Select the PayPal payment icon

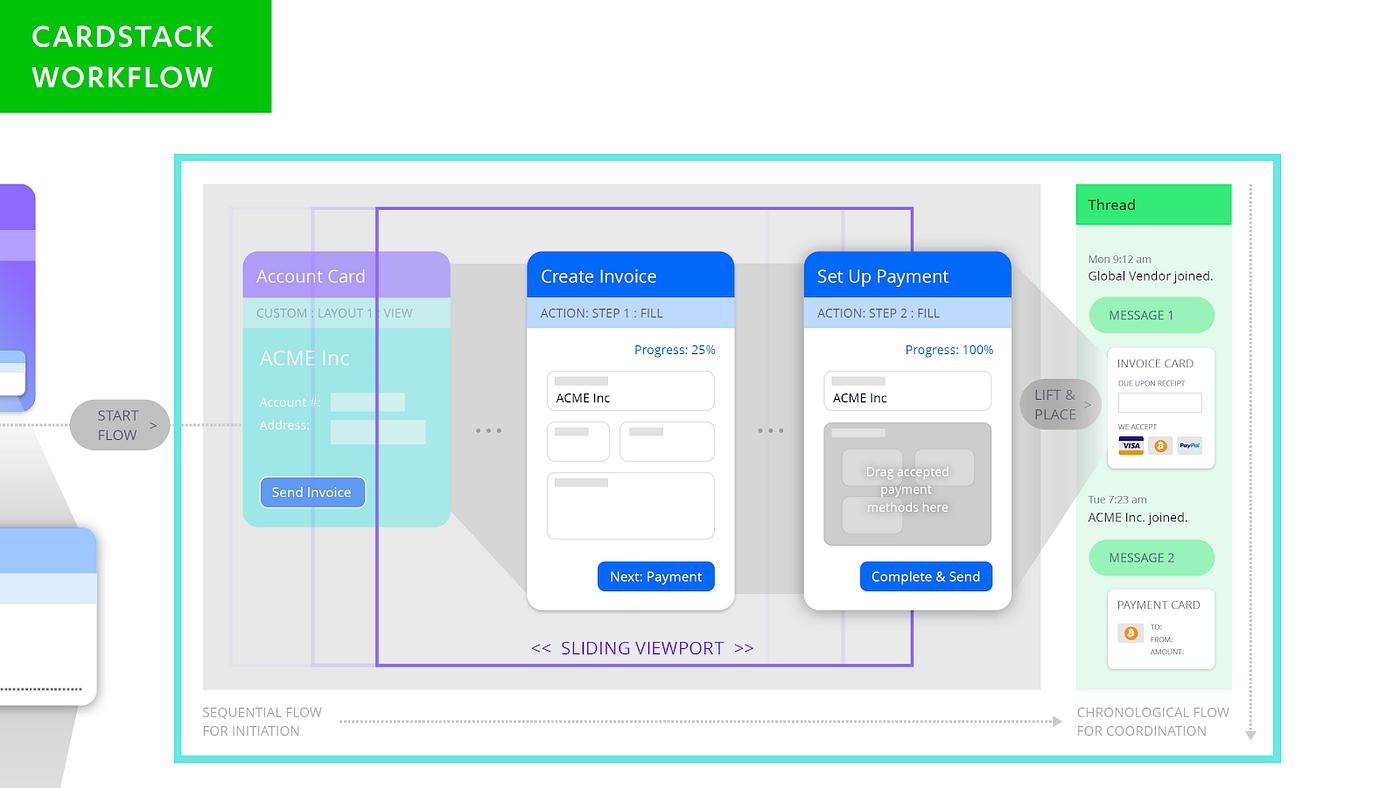[1189, 446]
